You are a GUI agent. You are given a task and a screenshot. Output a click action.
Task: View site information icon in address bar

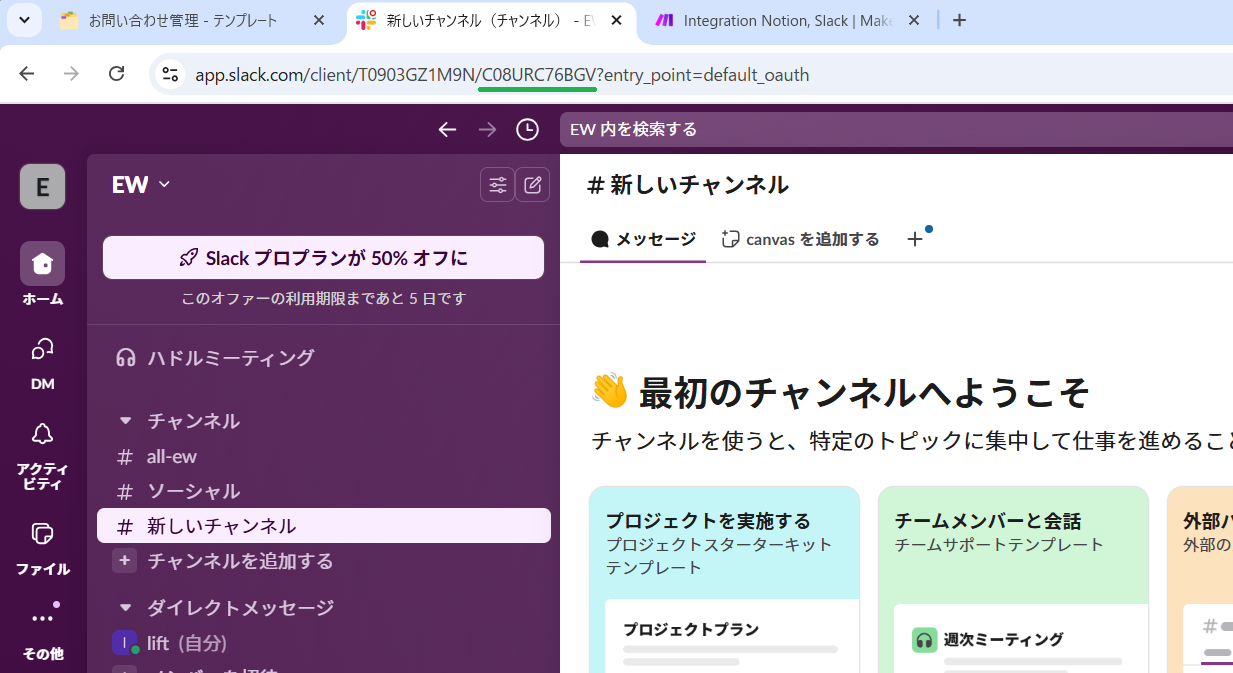(x=170, y=75)
